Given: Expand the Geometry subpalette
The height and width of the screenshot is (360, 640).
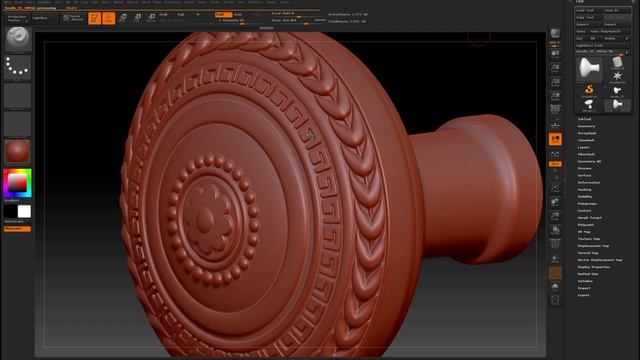Looking at the screenshot, I should (586, 126).
